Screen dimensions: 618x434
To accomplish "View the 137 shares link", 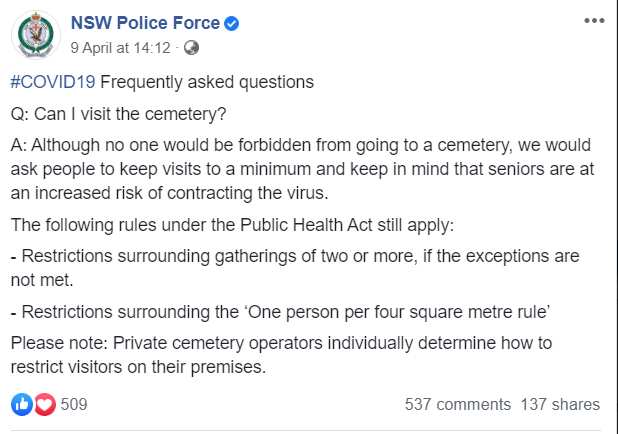I will [x=560, y=405].
